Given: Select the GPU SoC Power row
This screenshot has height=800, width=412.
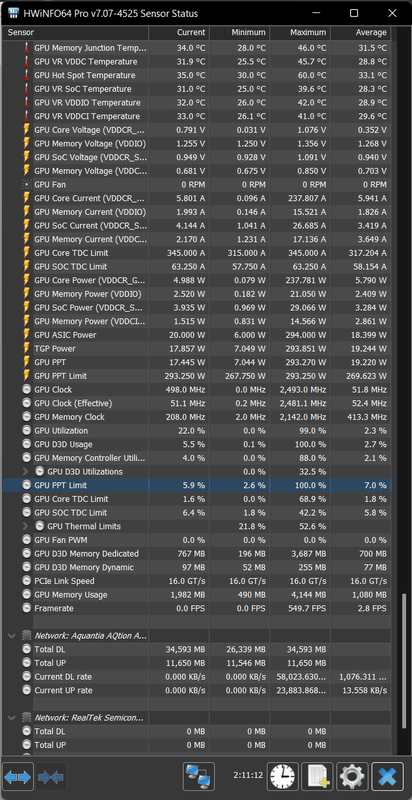Looking at the screenshot, I should pos(197,308).
